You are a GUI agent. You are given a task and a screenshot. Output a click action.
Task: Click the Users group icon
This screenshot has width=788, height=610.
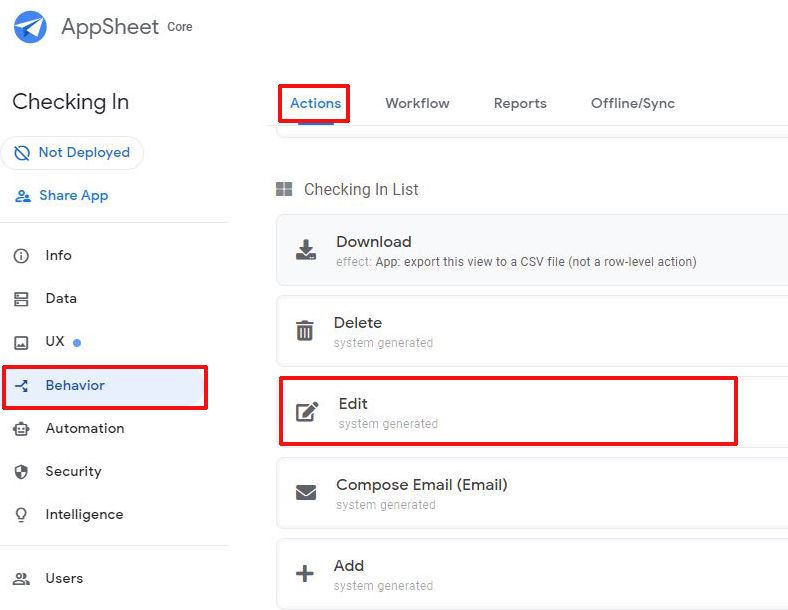(21, 579)
